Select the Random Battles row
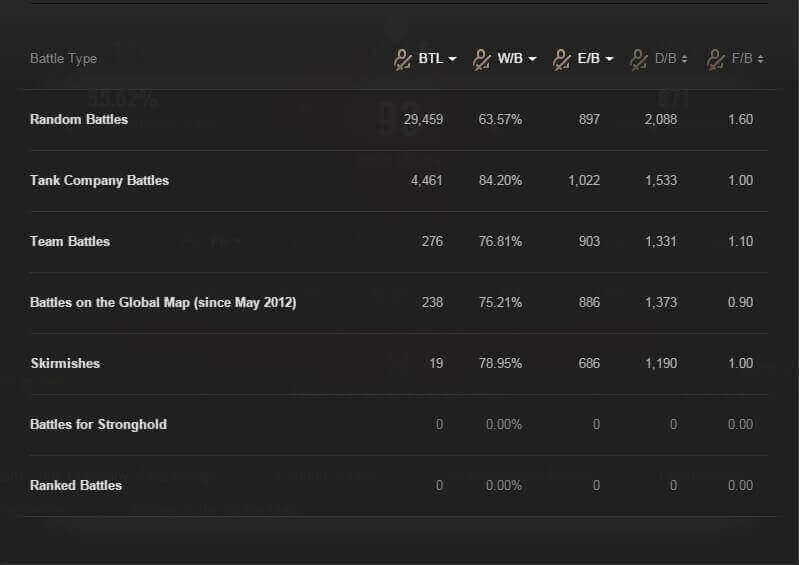The height and width of the screenshot is (565, 799). pos(399,120)
